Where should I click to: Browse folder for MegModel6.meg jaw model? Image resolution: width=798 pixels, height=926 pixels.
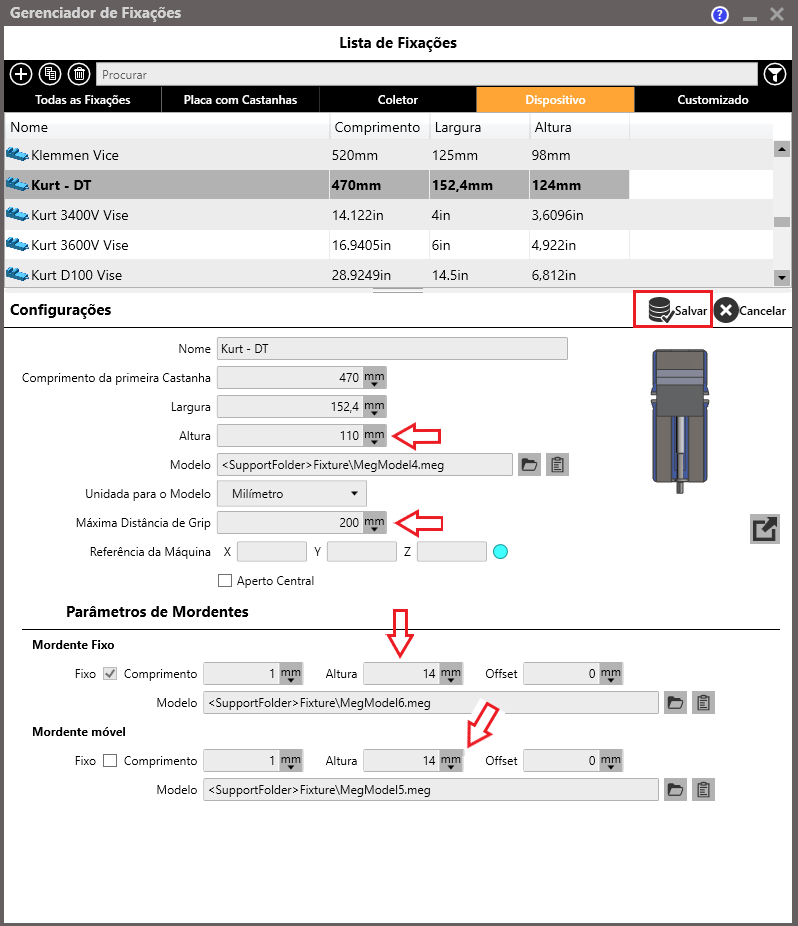(x=675, y=703)
